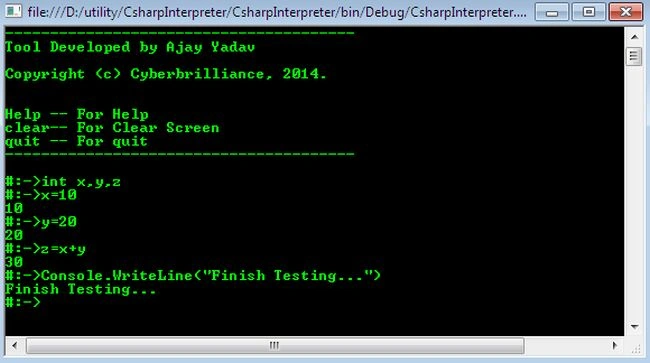Click the output value '30'

[x=14, y=262]
